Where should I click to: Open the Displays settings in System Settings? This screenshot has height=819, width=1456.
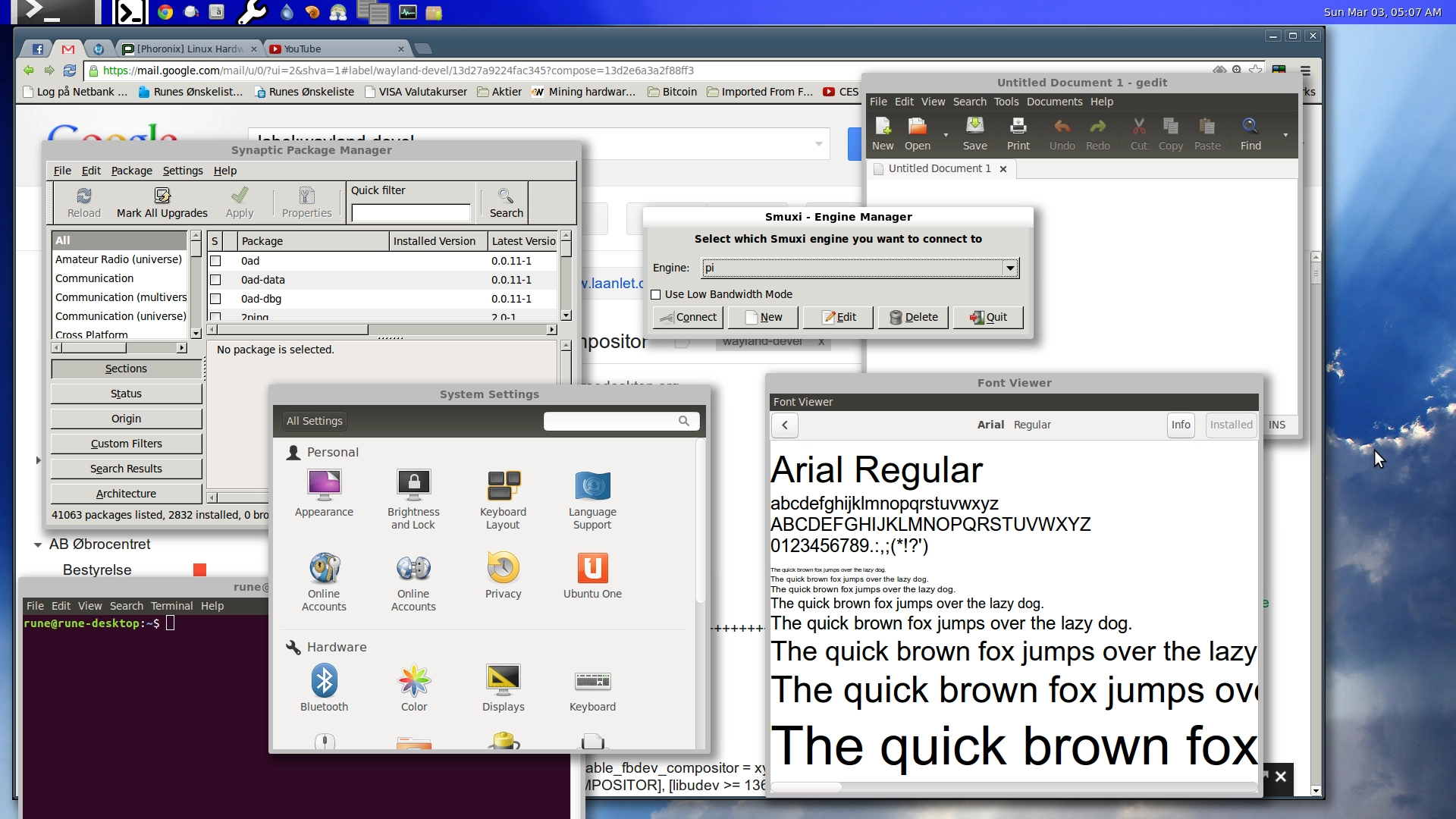point(503,686)
